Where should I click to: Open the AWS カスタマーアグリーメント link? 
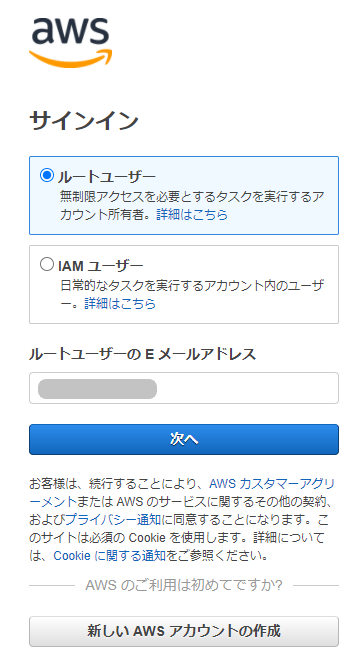click(272, 484)
